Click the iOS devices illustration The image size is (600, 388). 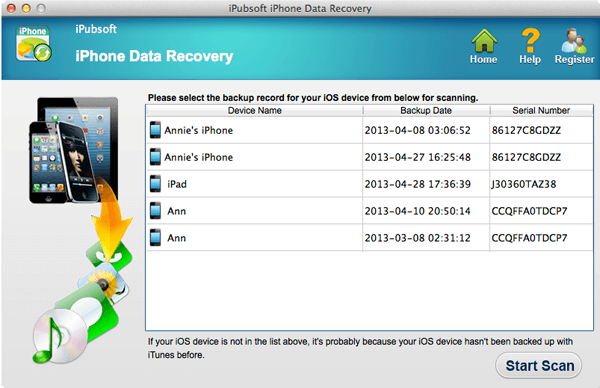click(74, 150)
